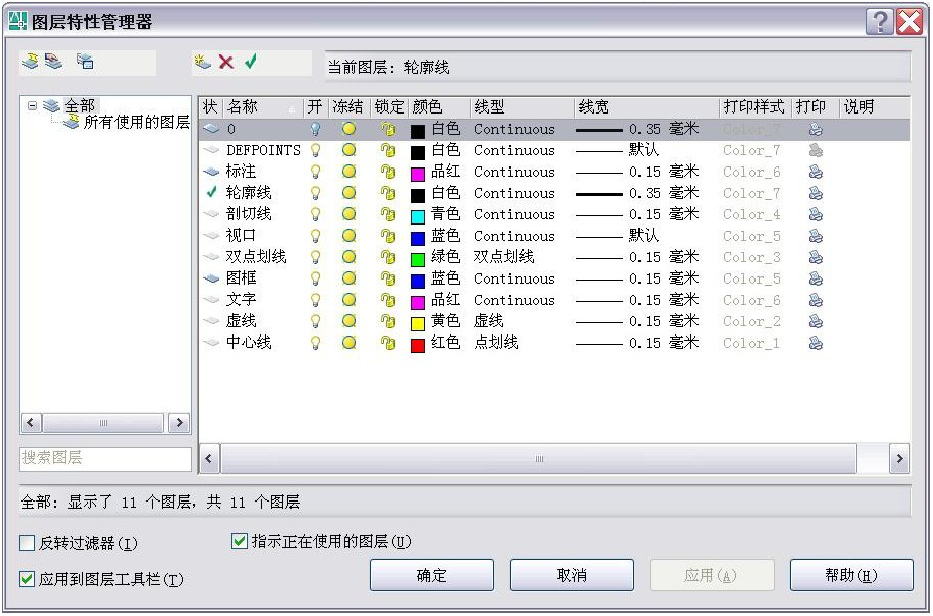Image resolution: width=933 pixels, height=616 pixels.
Task: Click the New Group Filter icon
Action: click(54, 61)
